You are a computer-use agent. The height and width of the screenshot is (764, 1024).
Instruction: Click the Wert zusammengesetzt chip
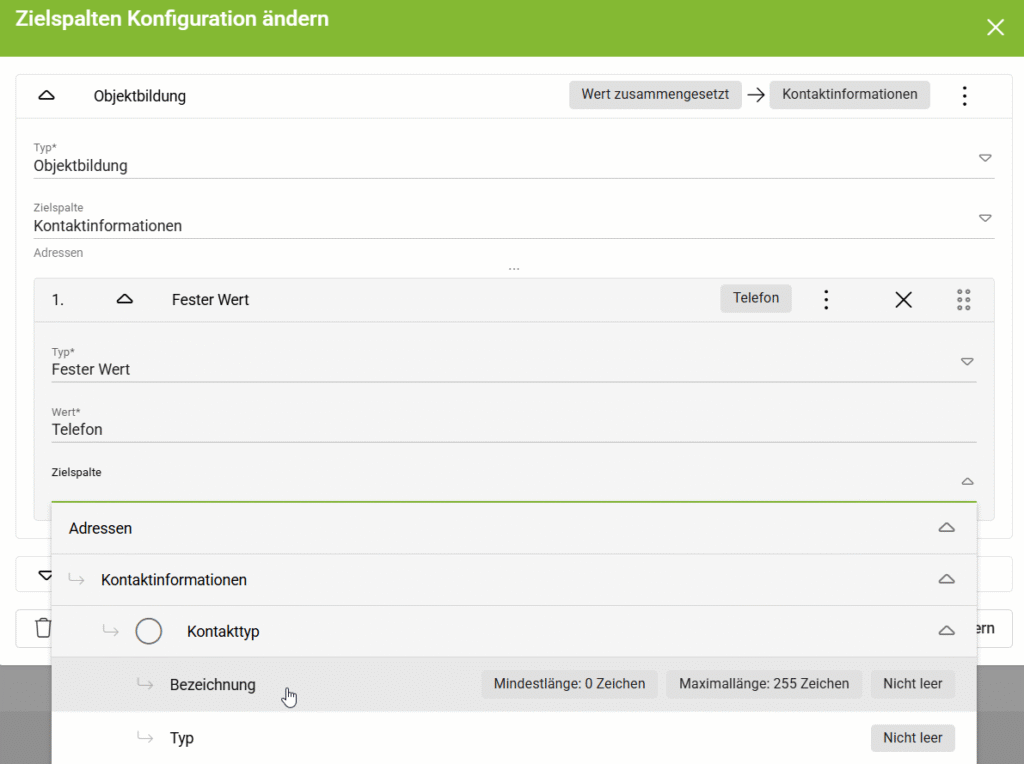(x=655, y=95)
